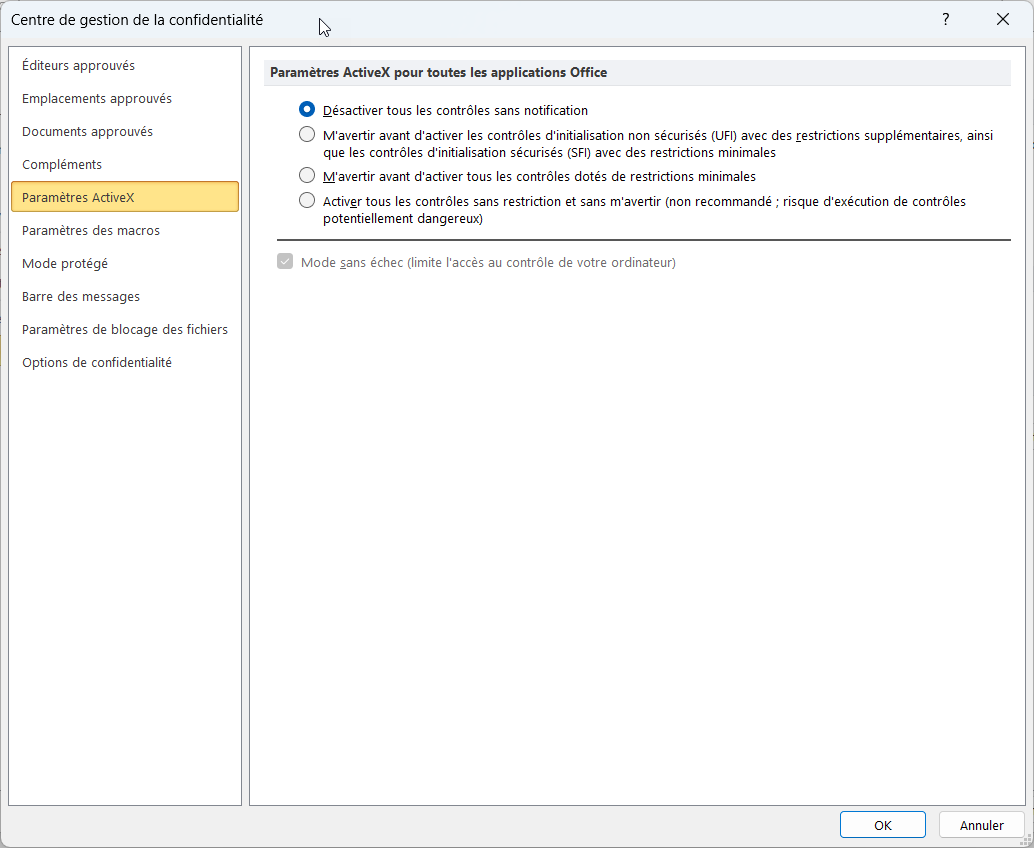The image size is (1034, 848).
Task: Open Options de confidentialité
Action: point(97,363)
